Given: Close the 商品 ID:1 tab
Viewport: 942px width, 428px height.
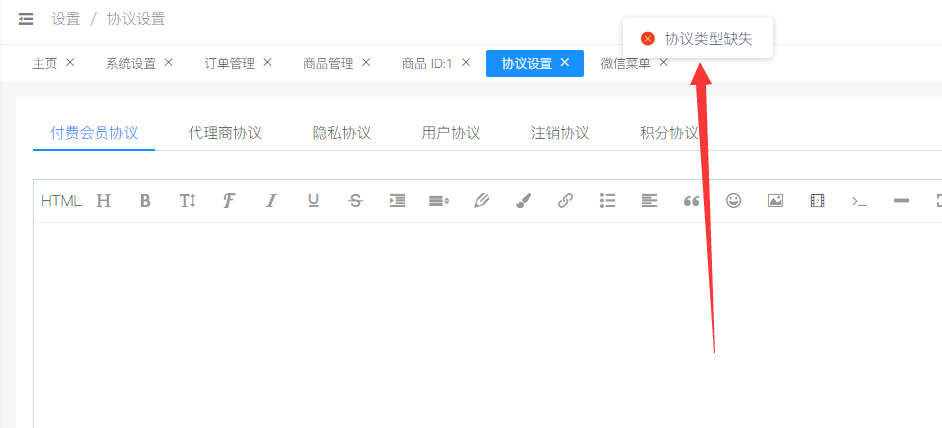Looking at the screenshot, I should click(465, 62).
